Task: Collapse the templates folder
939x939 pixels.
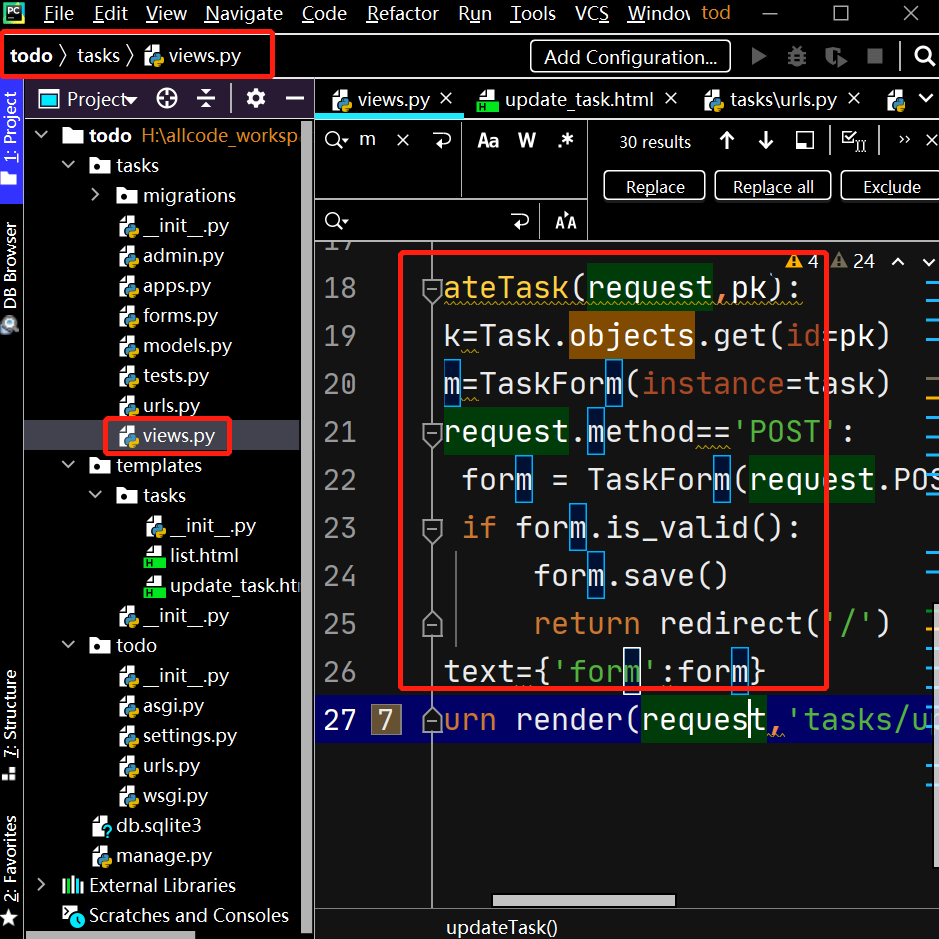Action: [x=69, y=465]
